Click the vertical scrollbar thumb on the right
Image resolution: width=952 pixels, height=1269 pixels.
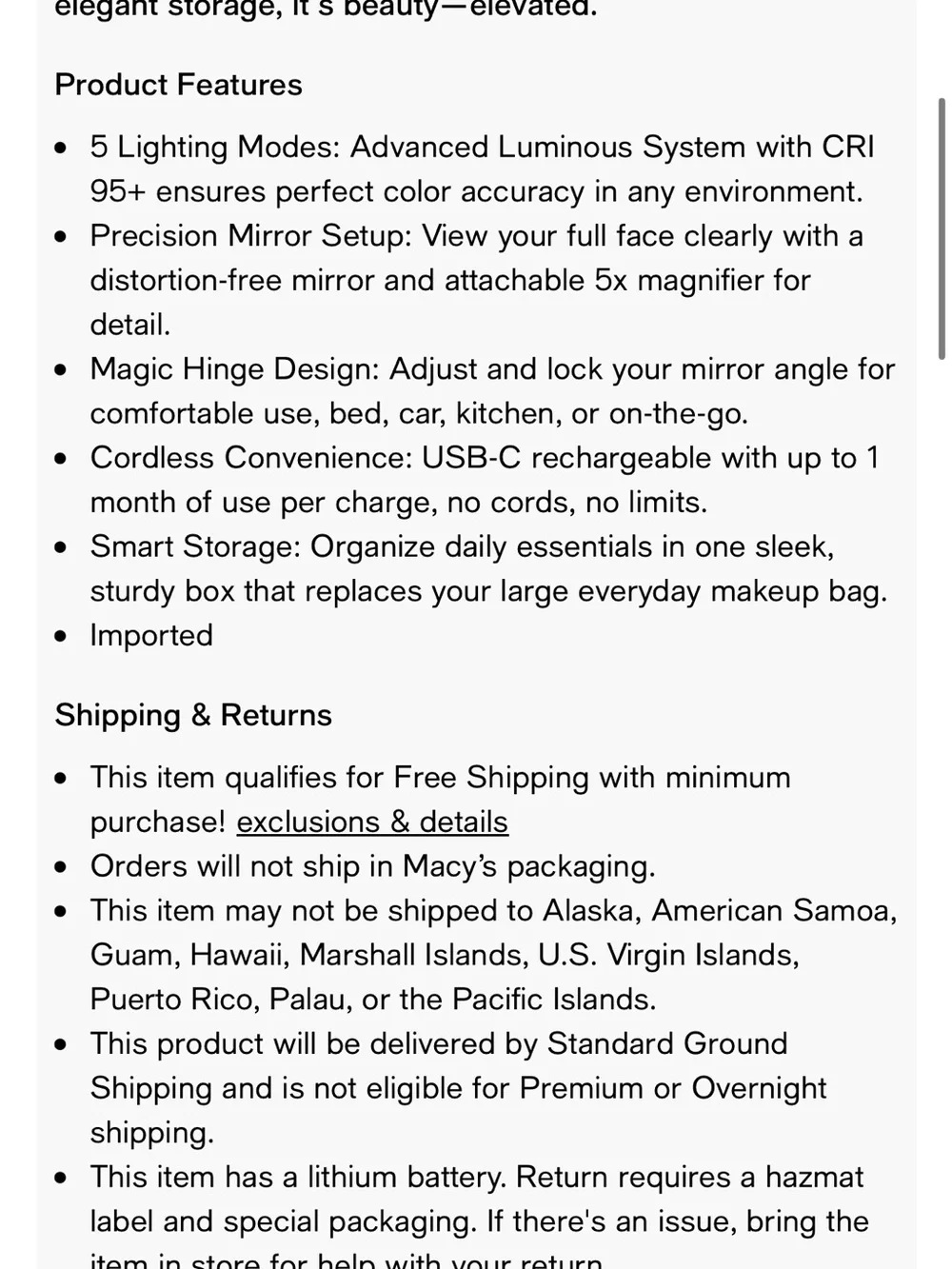click(942, 228)
